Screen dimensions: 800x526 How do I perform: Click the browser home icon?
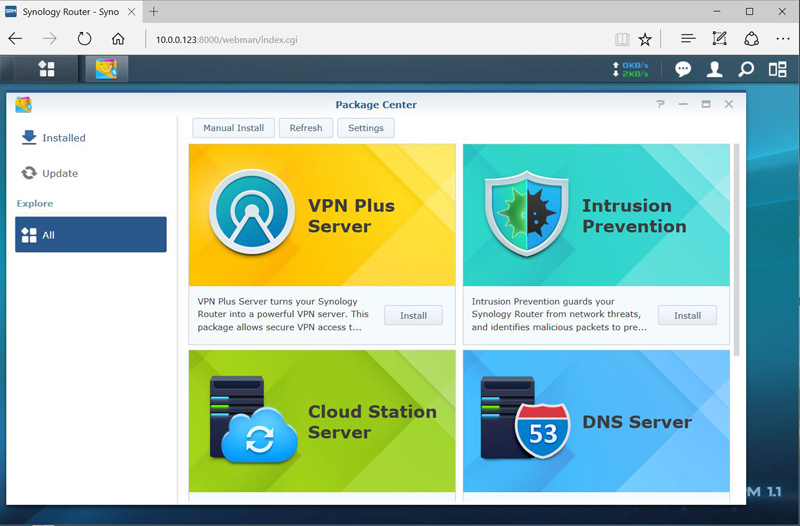(x=118, y=39)
